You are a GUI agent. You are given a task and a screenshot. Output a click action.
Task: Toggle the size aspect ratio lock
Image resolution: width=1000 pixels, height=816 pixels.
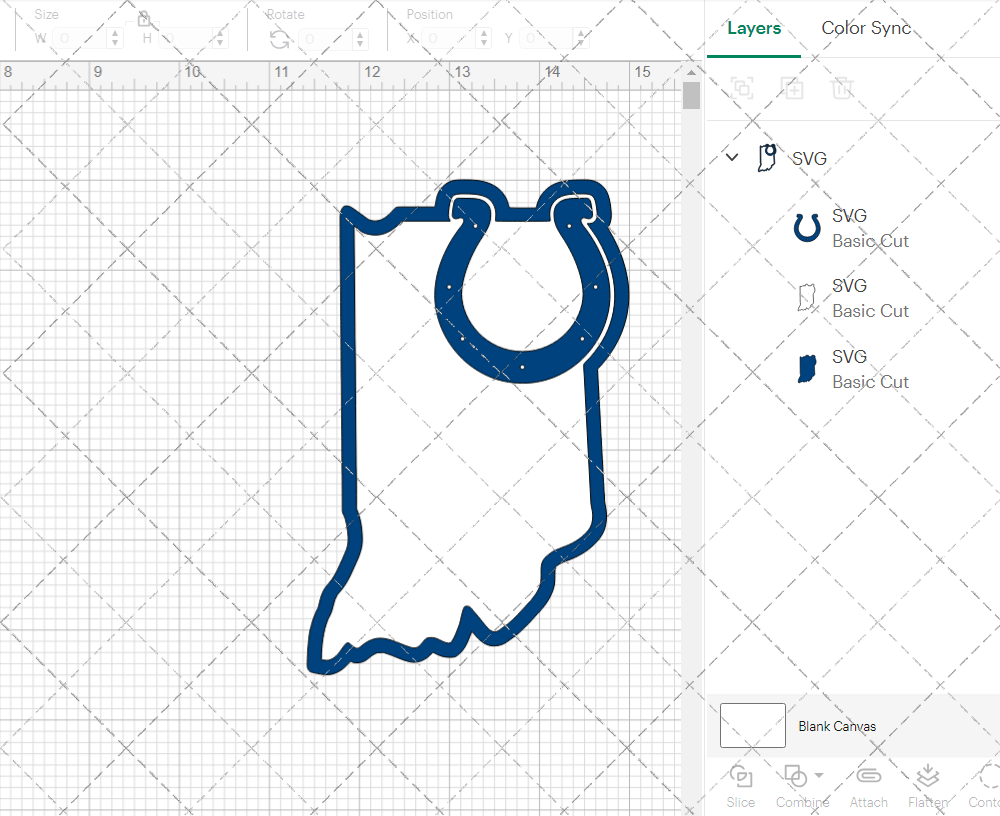coord(143,18)
